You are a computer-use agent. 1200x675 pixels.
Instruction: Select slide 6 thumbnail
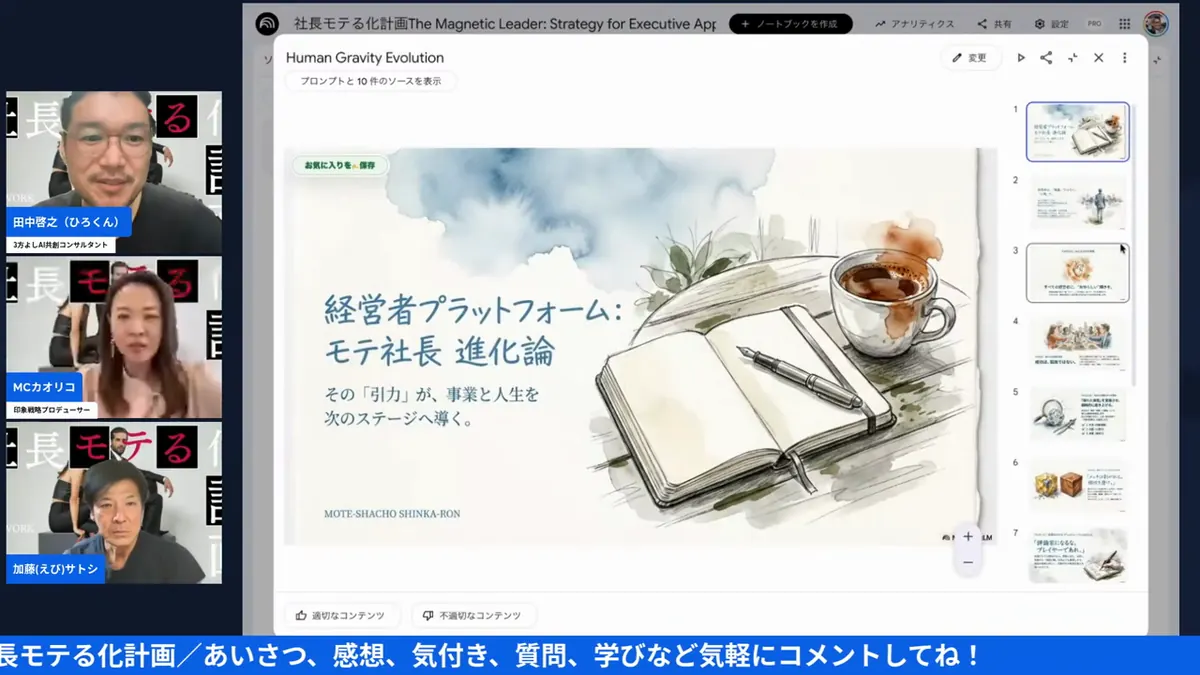[1077, 485]
